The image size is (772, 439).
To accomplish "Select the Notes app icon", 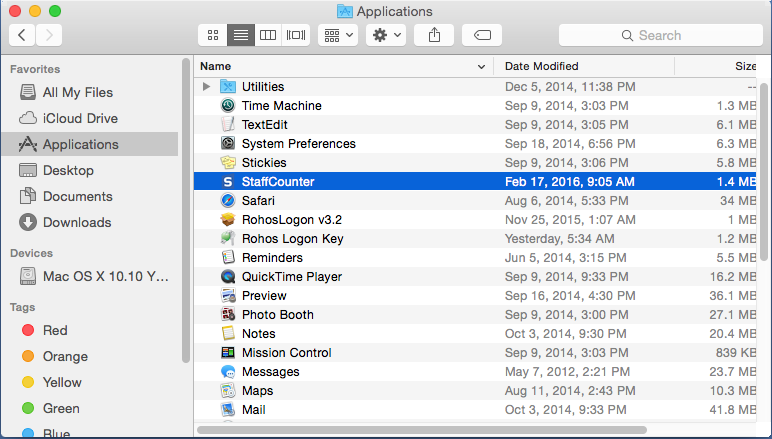I will pos(227,333).
